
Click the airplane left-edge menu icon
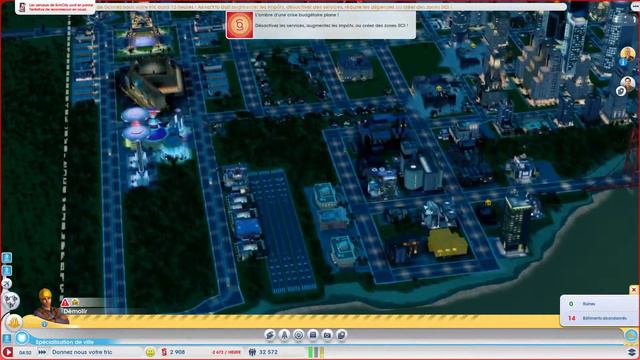7,283
